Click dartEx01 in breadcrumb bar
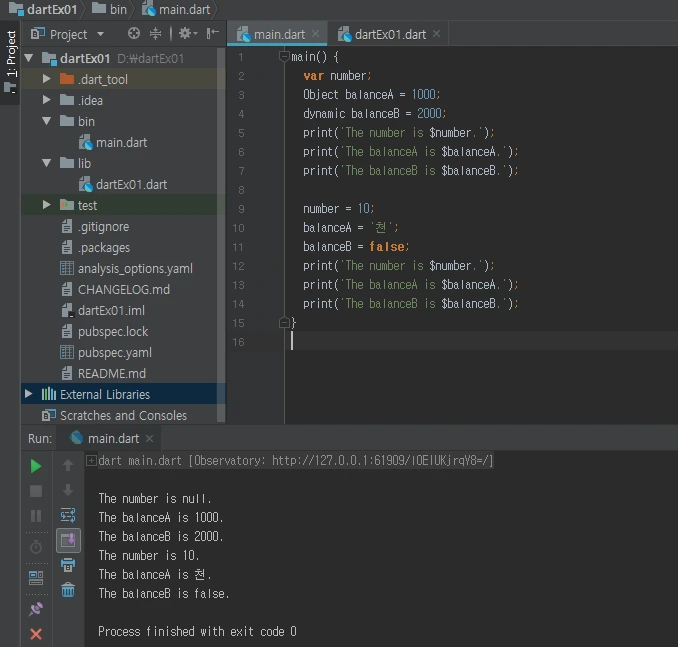The height and width of the screenshot is (647, 678). (x=43, y=9)
